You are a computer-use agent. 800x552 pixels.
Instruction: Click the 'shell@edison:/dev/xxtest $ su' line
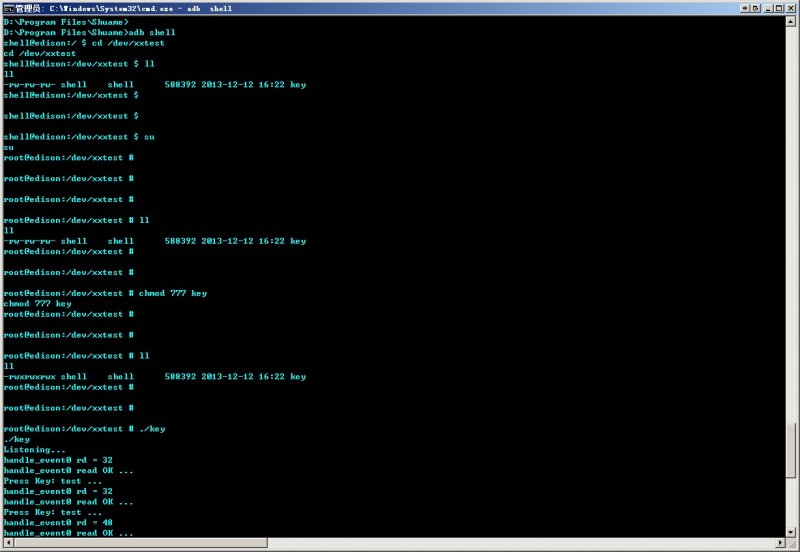(x=79, y=137)
